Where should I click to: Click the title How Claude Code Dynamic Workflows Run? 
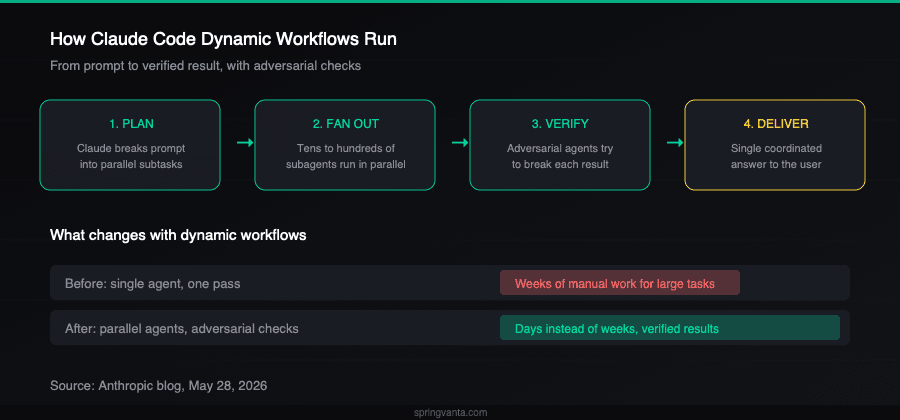(x=223, y=40)
